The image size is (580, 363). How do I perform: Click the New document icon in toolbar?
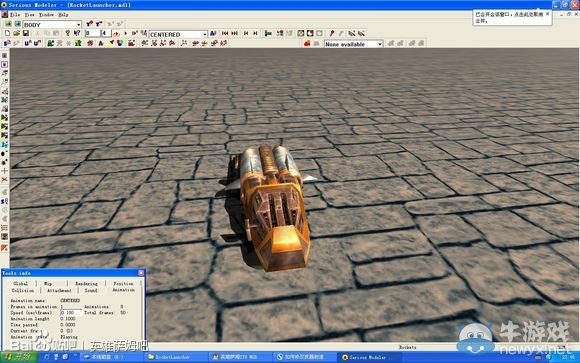tap(7, 34)
